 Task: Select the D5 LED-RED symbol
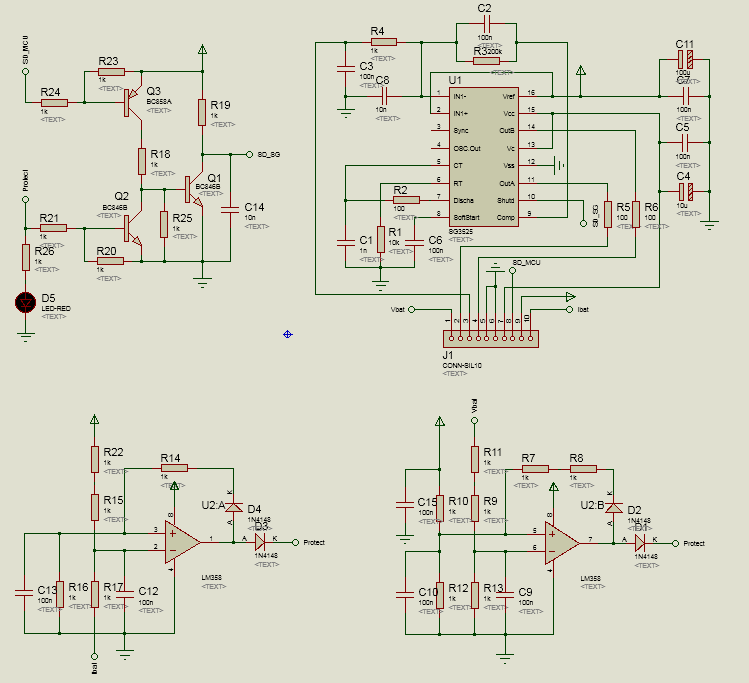click(25, 302)
